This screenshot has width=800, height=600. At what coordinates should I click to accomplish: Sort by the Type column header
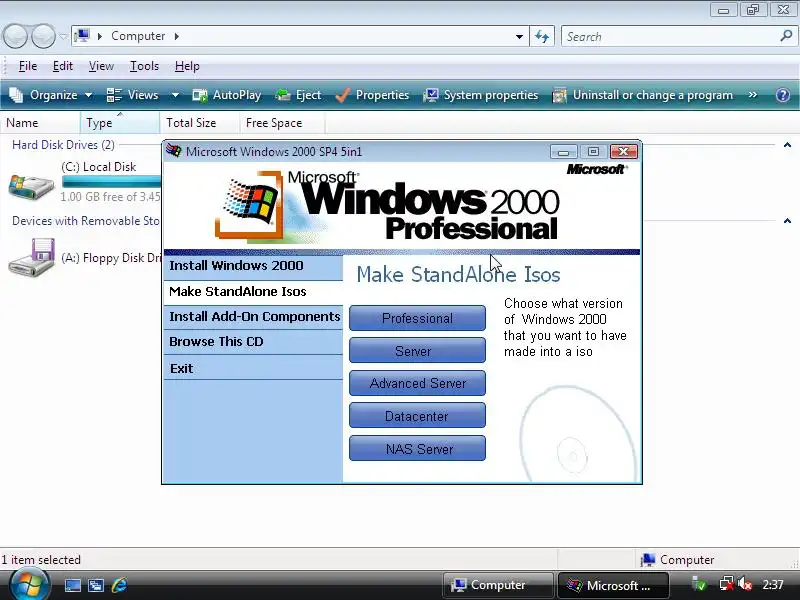(120, 123)
